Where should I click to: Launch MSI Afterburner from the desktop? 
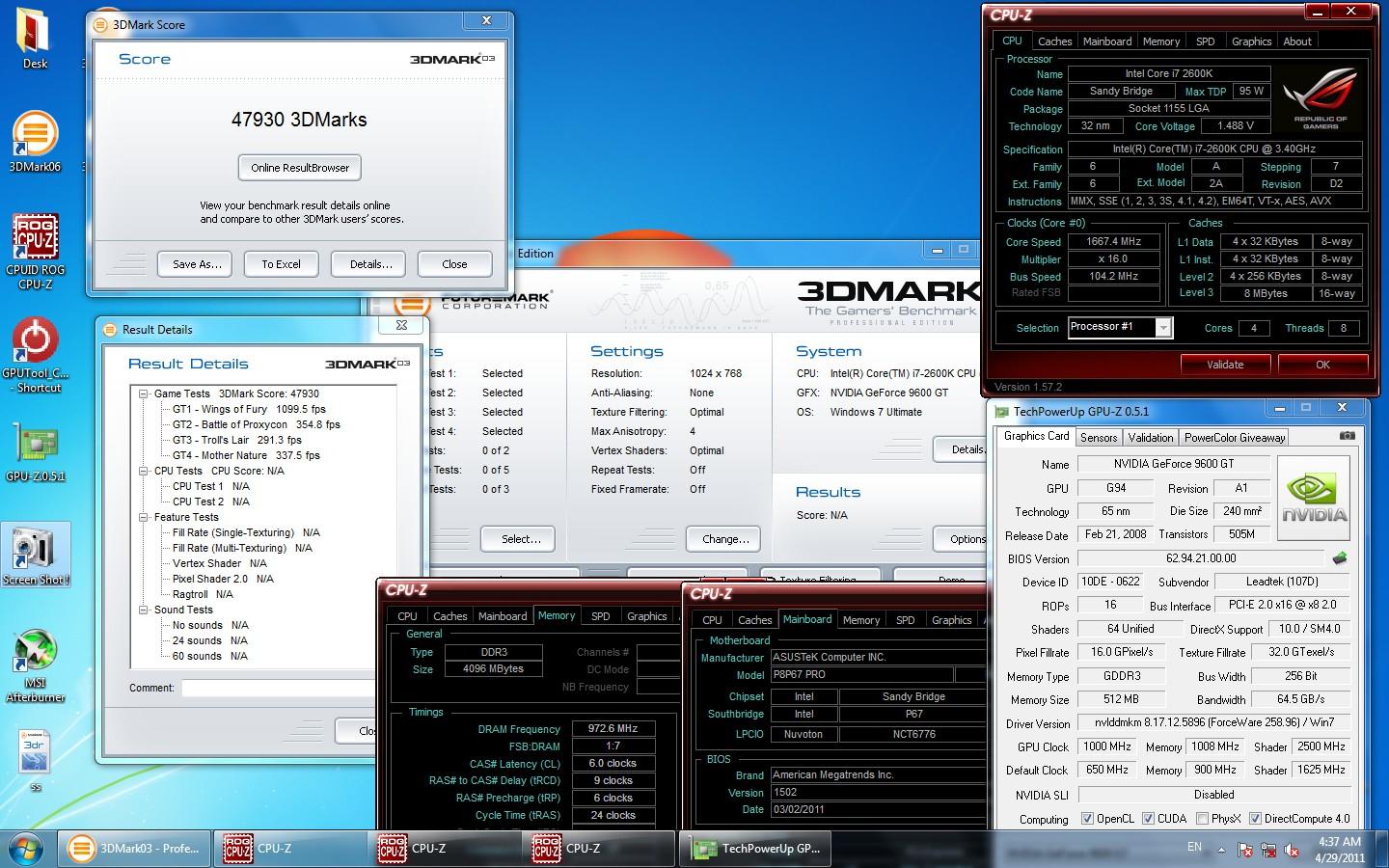[36, 665]
